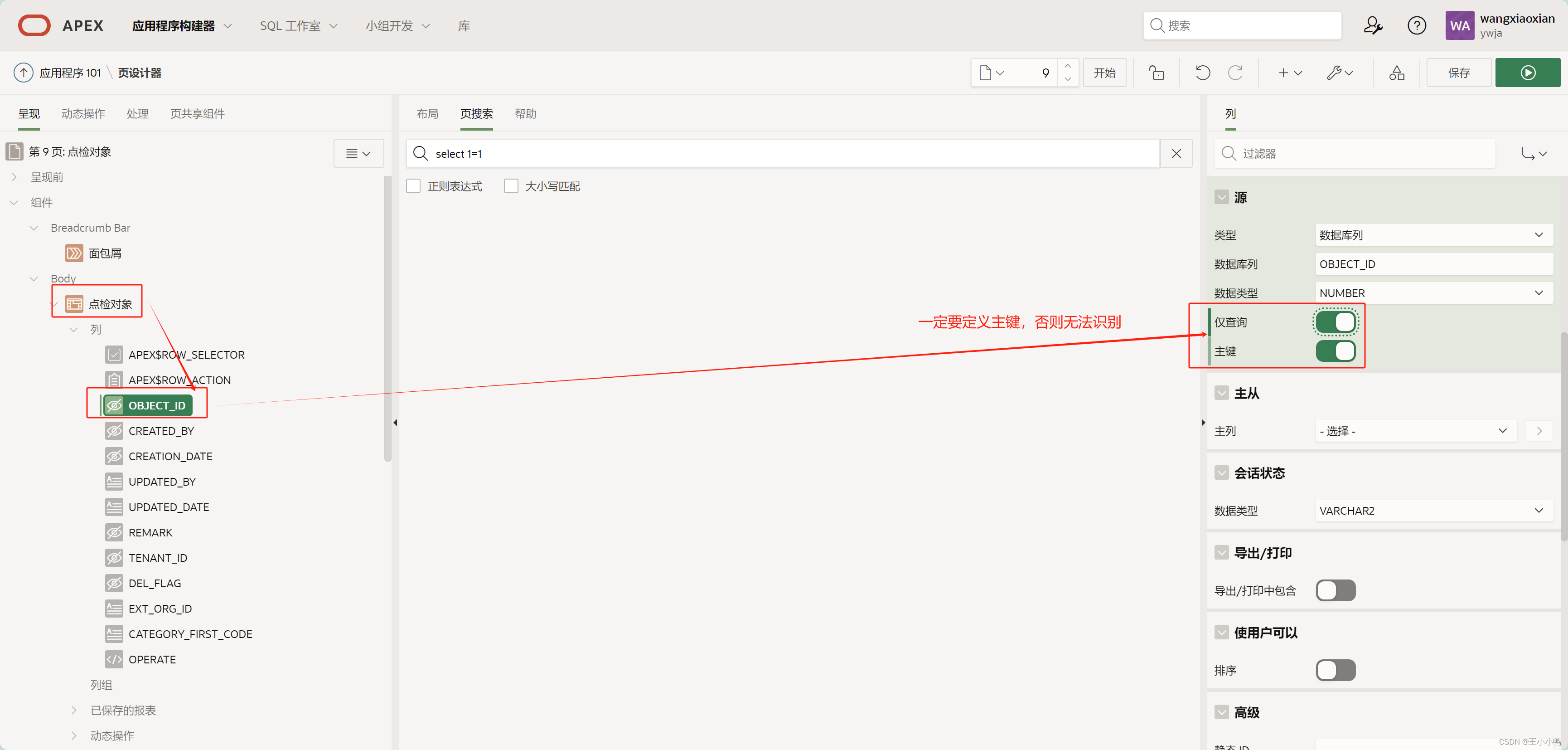Collapse the 高级 section
1568x750 pixels.
pos(1221,711)
